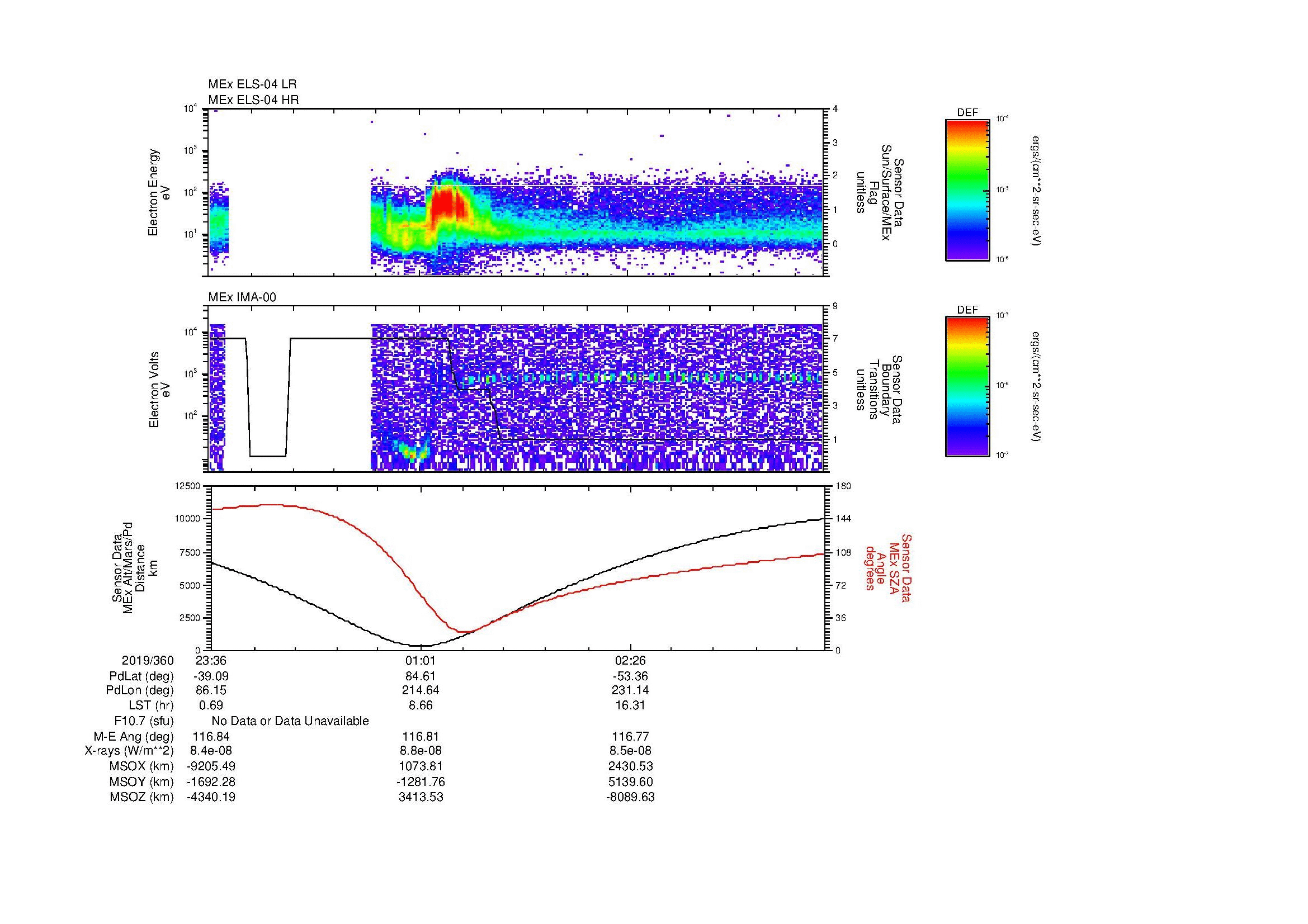Click the 'MEx ELS-04 LR' plot title
The height and width of the screenshot is (924, 1308).
tap(252, 84)
